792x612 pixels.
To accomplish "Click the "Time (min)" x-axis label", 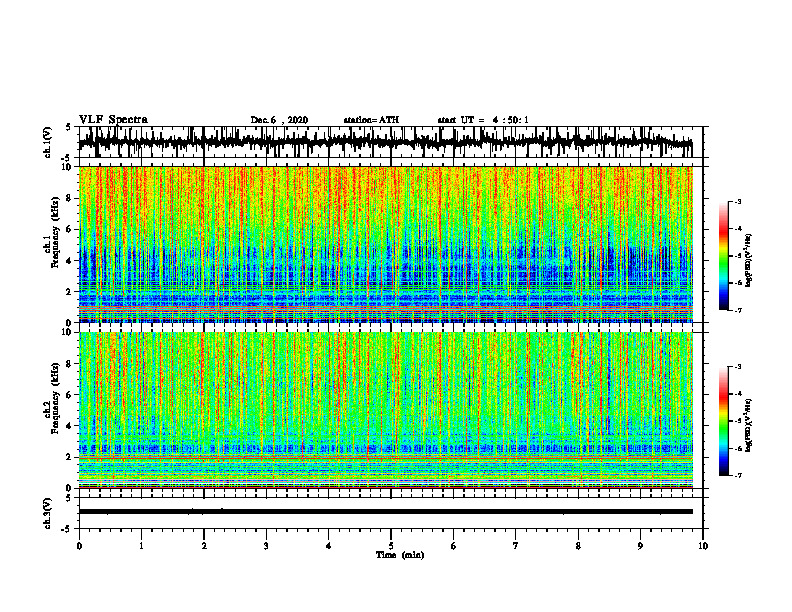I will pos(400,555).
